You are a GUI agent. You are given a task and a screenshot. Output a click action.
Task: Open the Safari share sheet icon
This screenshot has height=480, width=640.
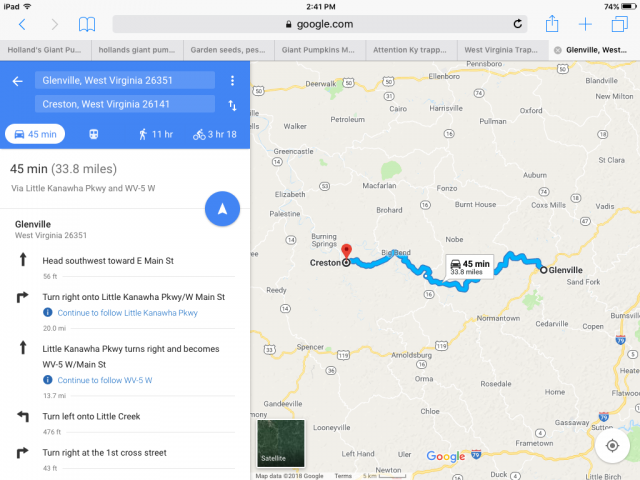click(552, 24)
